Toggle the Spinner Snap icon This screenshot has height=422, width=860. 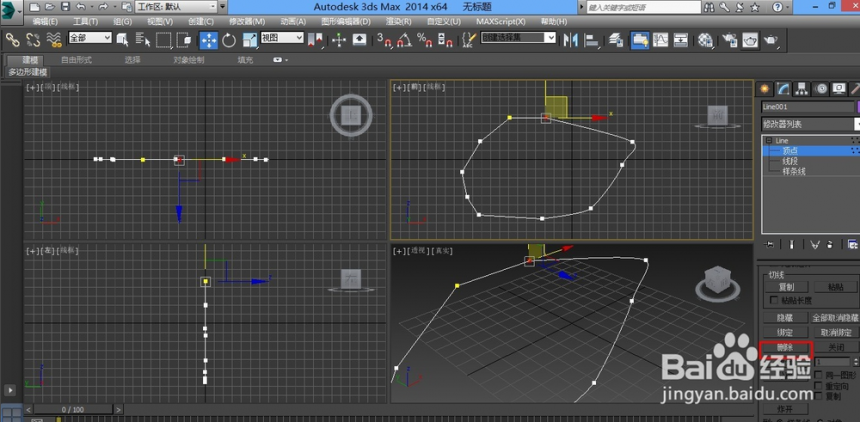tap(445, 40)
